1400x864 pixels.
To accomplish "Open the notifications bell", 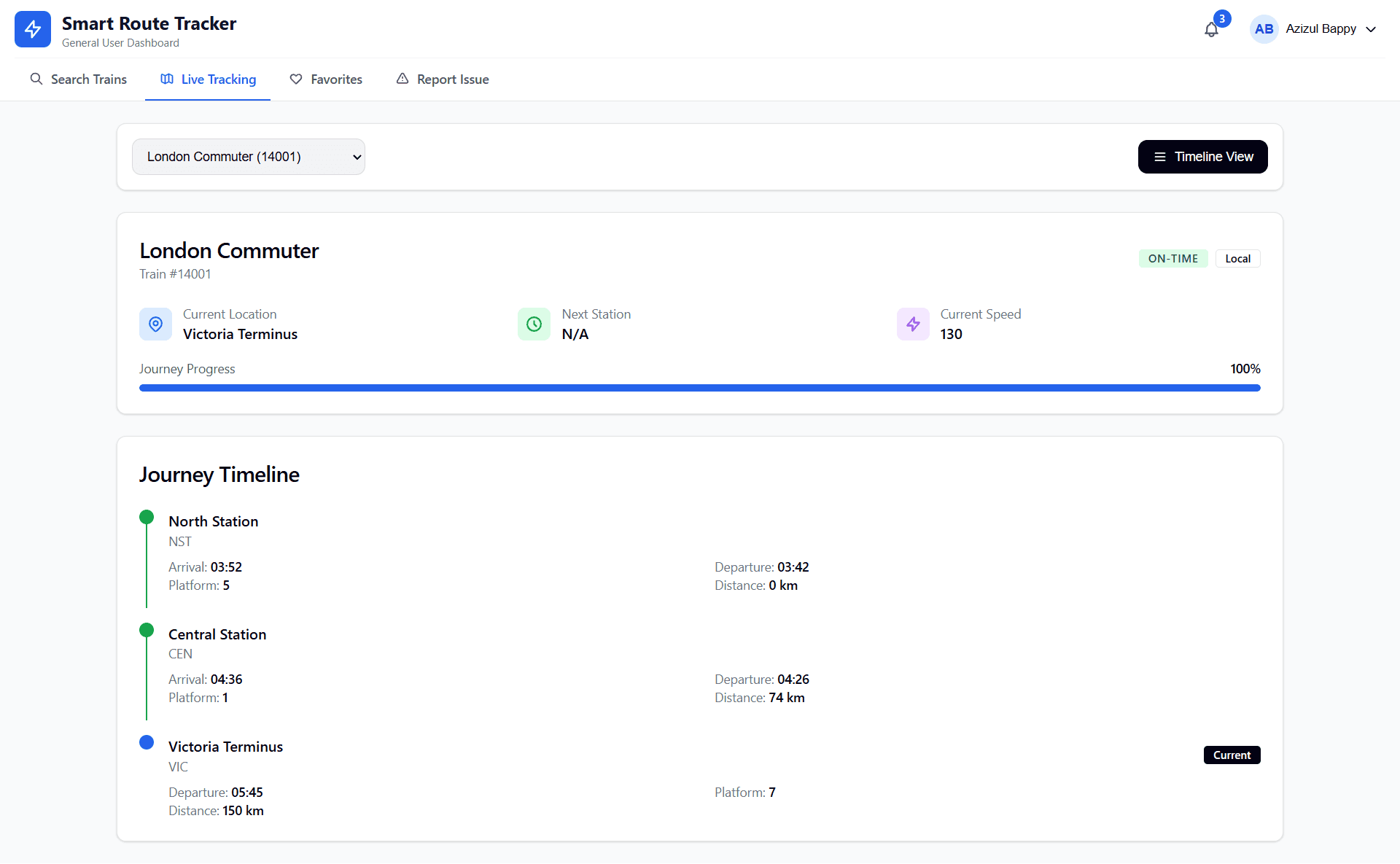I will (x=1211, y=30).
